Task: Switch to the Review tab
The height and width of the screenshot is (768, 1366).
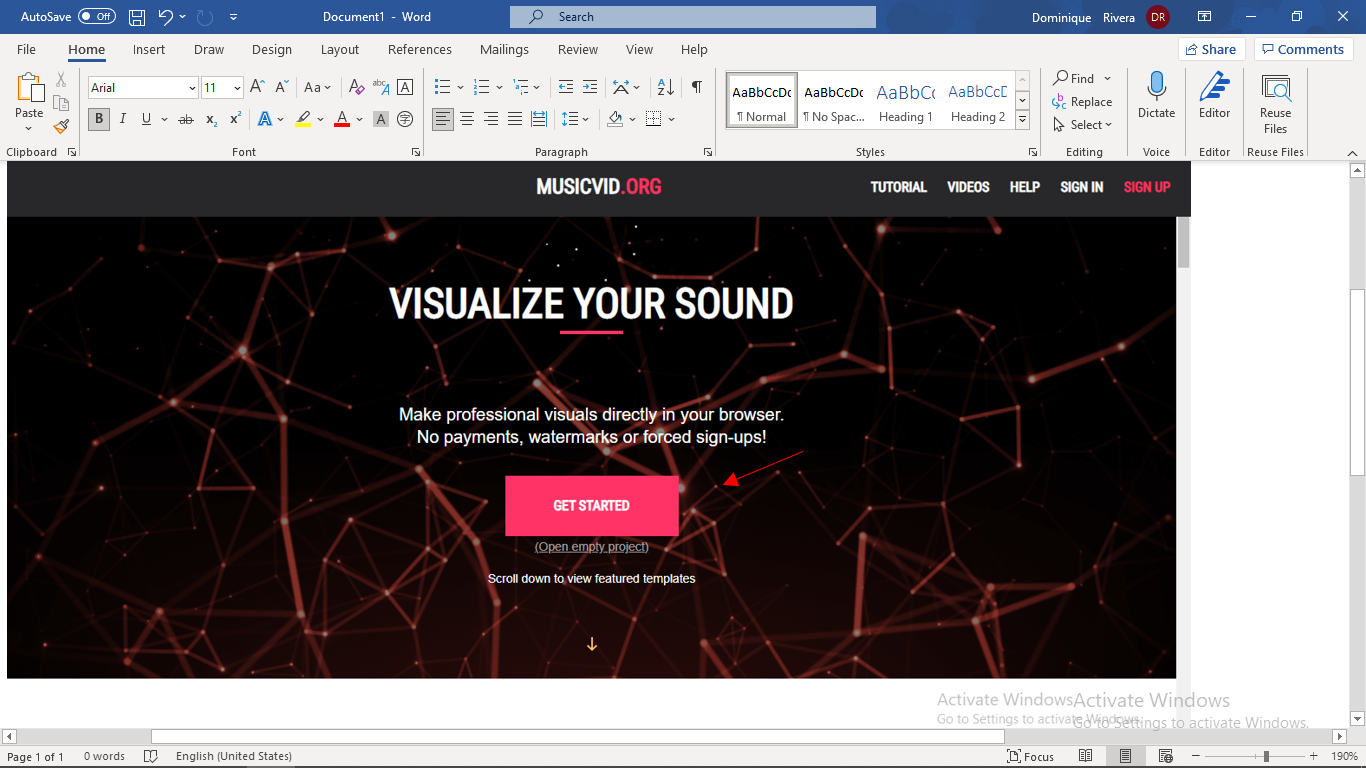Action: 578,49
